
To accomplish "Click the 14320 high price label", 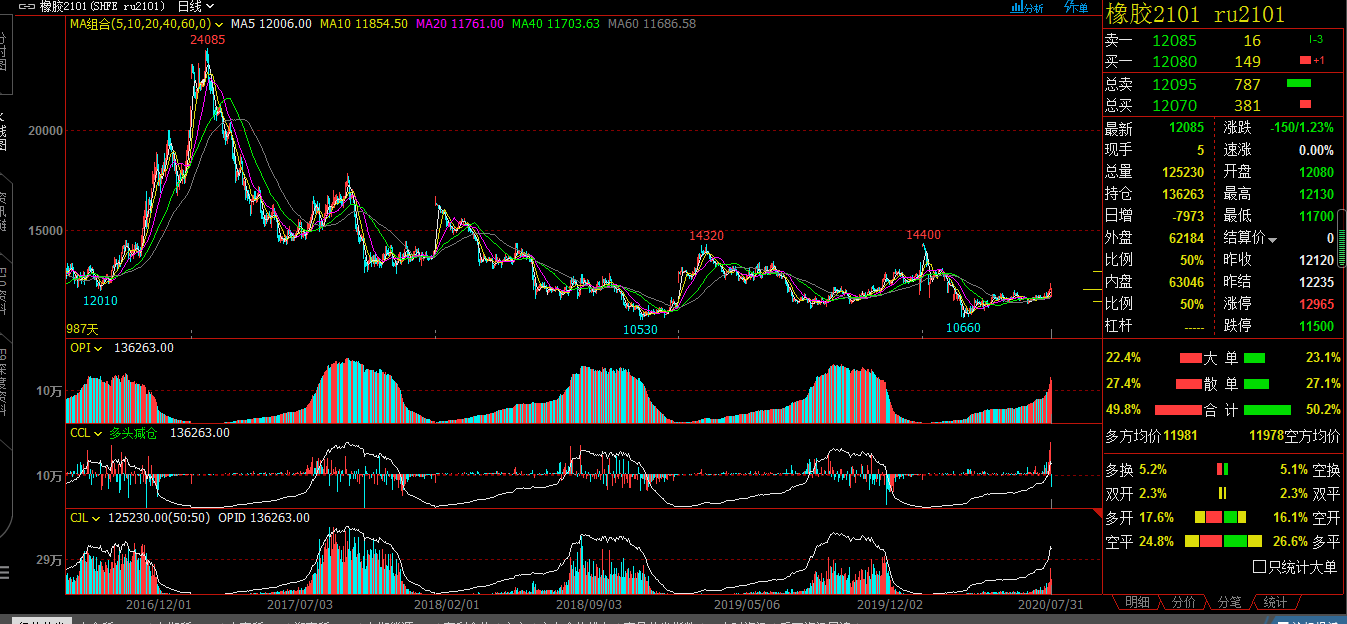I will [706, 235].
